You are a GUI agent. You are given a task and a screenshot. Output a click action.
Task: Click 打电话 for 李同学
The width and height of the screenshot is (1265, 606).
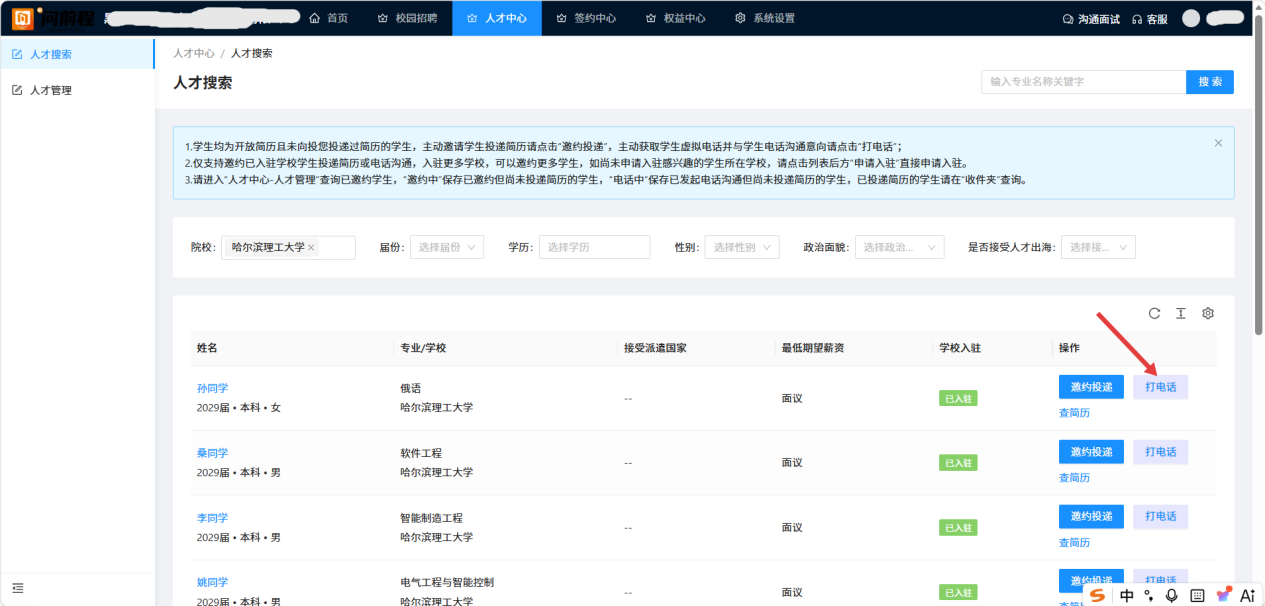pyautogui.click(x=1160, y=517)
